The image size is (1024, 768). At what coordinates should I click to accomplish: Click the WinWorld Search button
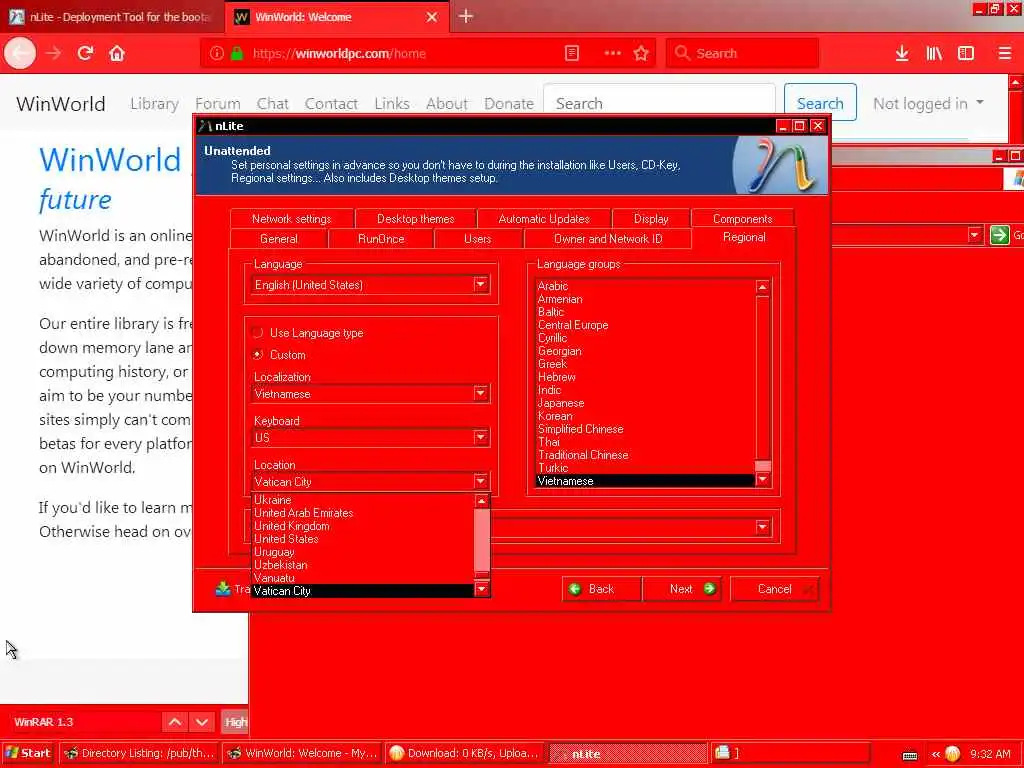coord(820,103)
